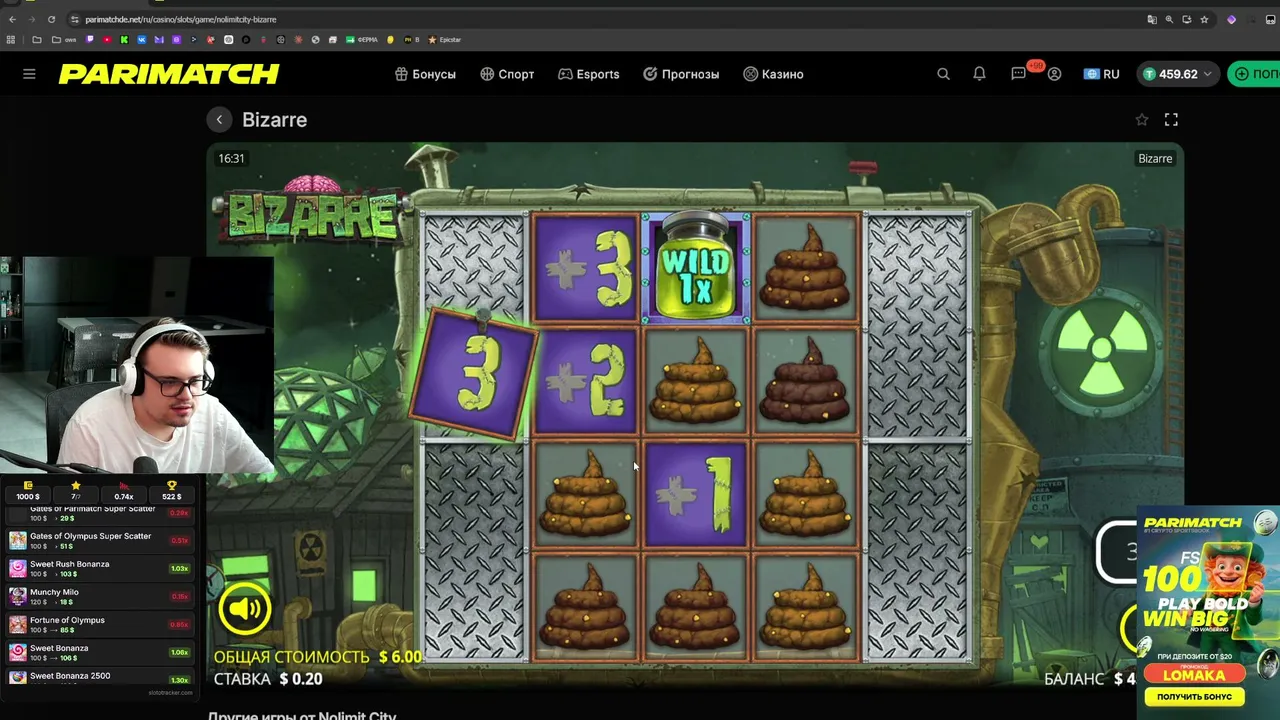The image size is (1280, 720).
Task: Translate this page icon
Action: pos(1152,19)
